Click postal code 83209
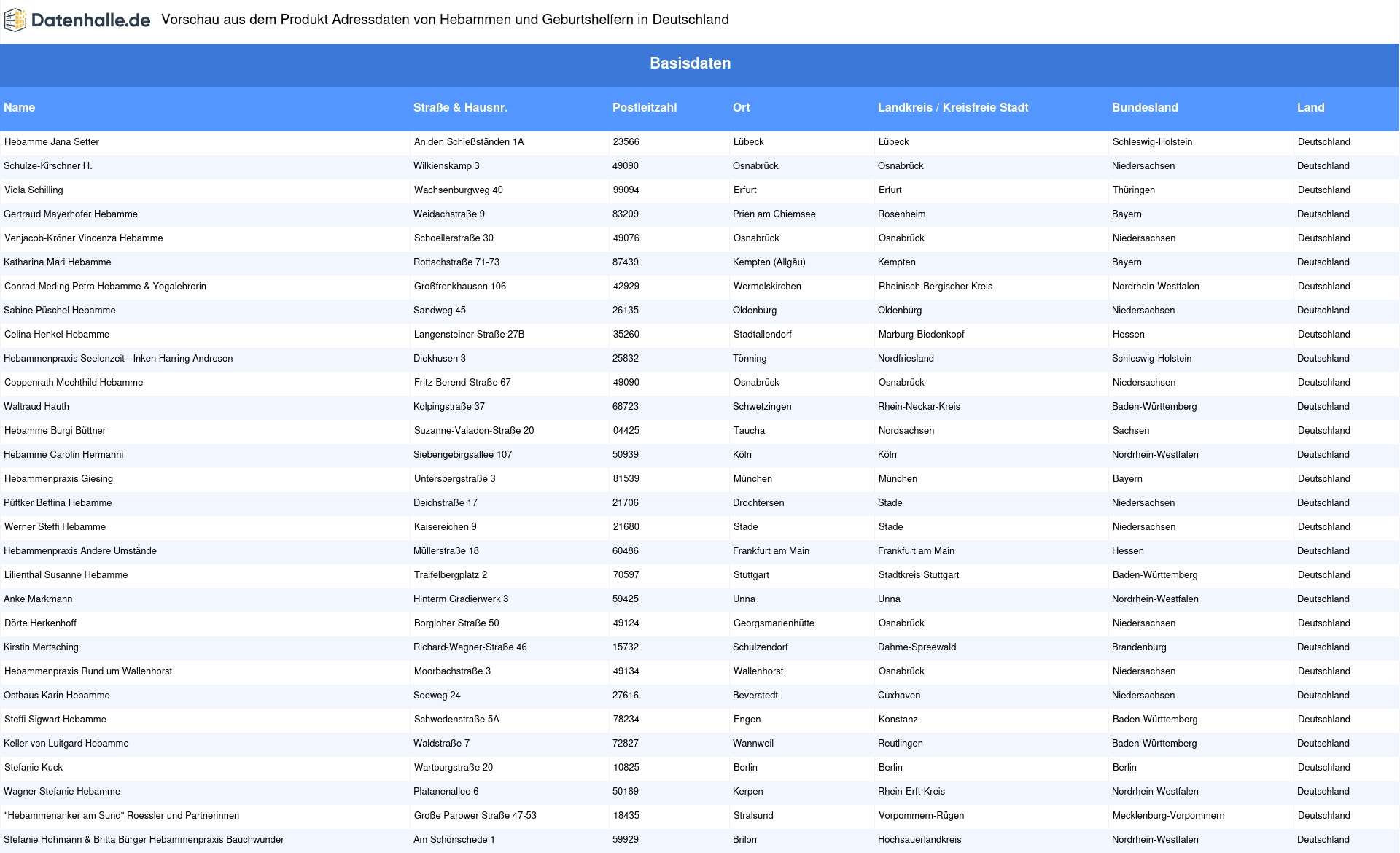1400x853 pixels. click(626, 214)
